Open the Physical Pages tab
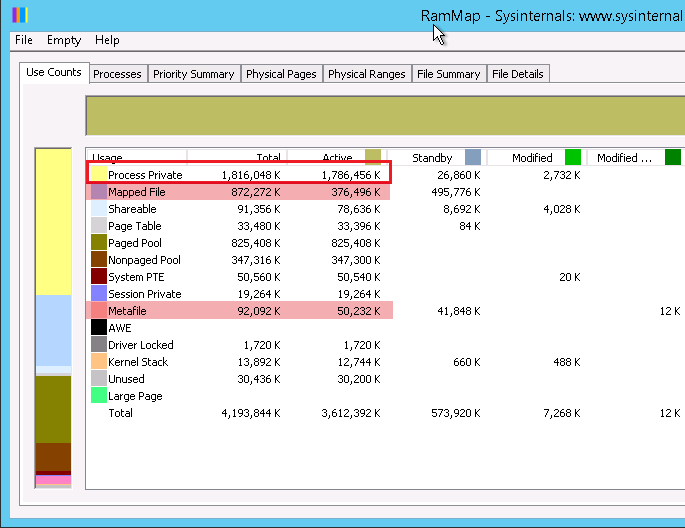 [281, 74]
